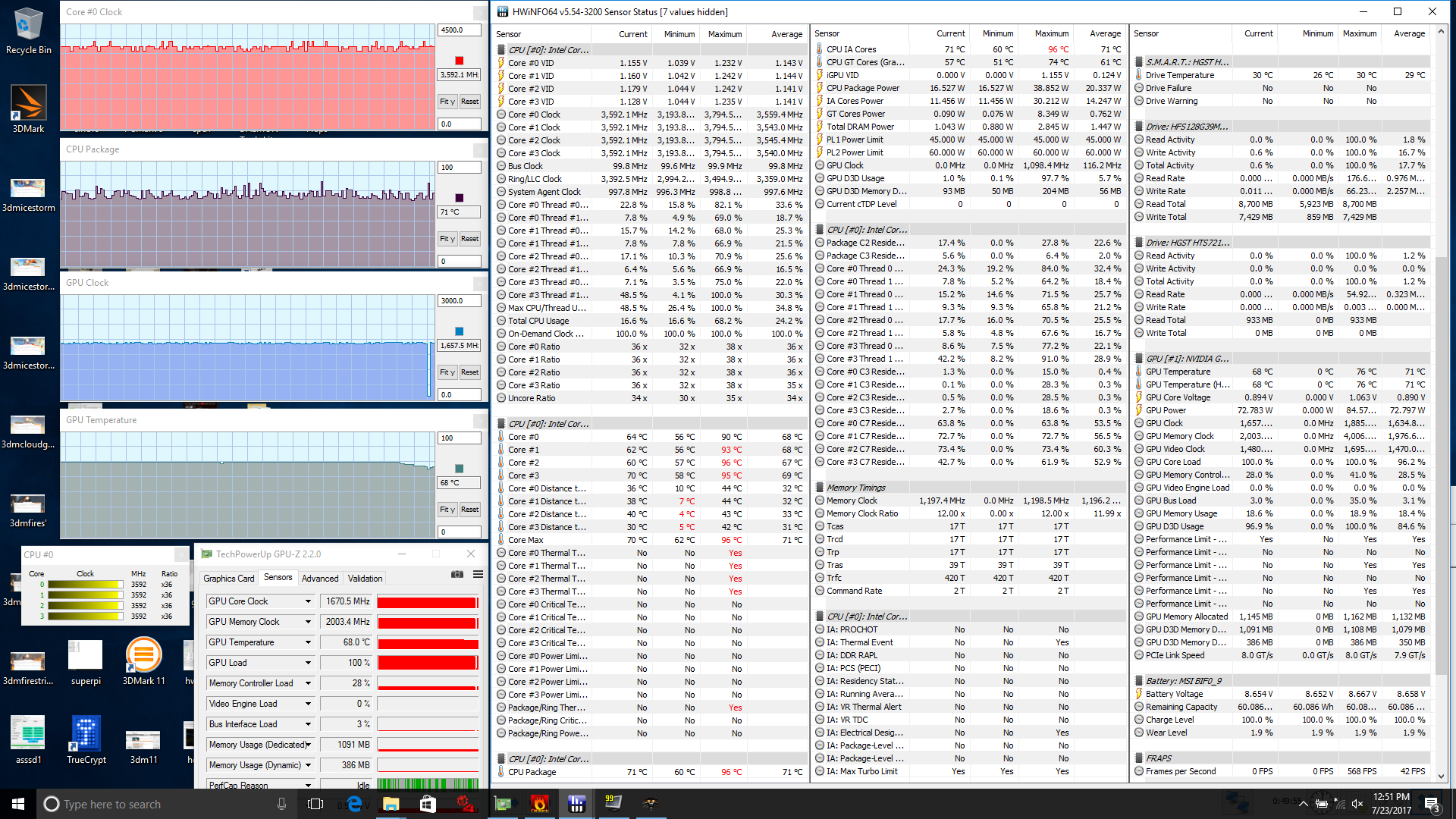Screen dimensions: 1456x819
Task: Open the Advanced tab in GPU-Z
Action: [320, 578]
